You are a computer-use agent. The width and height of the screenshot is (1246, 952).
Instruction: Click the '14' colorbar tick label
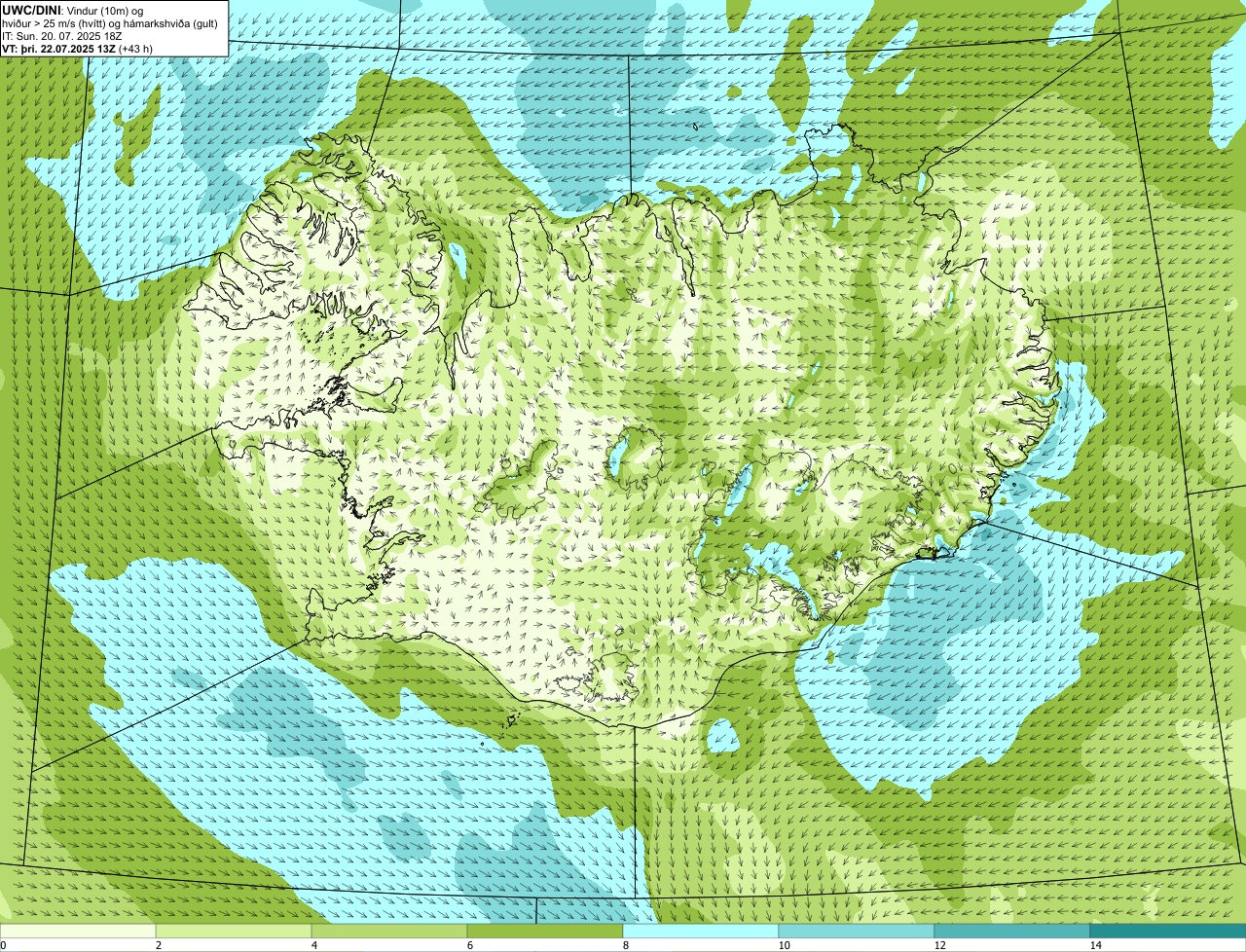1095,945
